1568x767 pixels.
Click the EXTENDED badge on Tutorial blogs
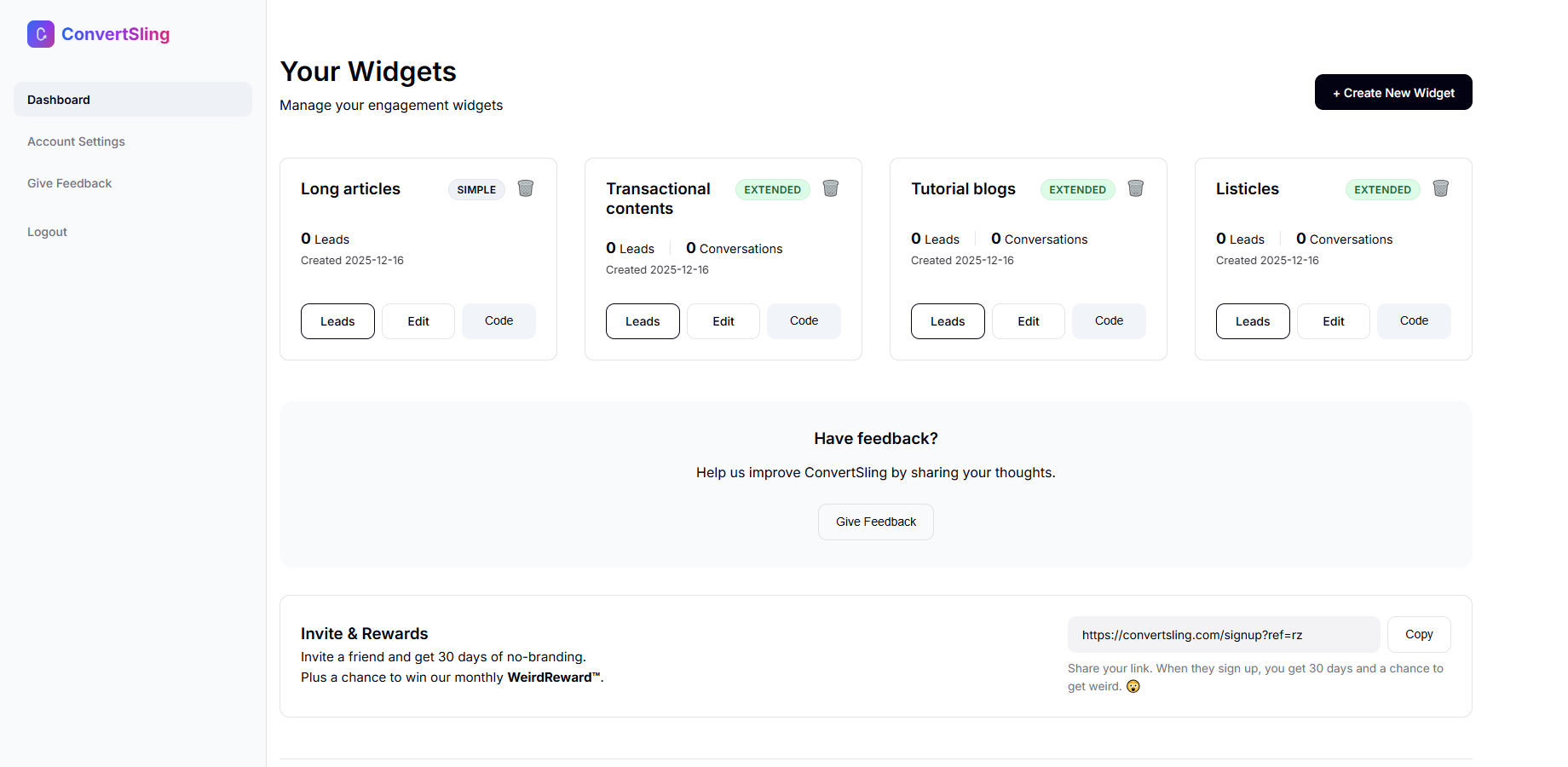1077,189
